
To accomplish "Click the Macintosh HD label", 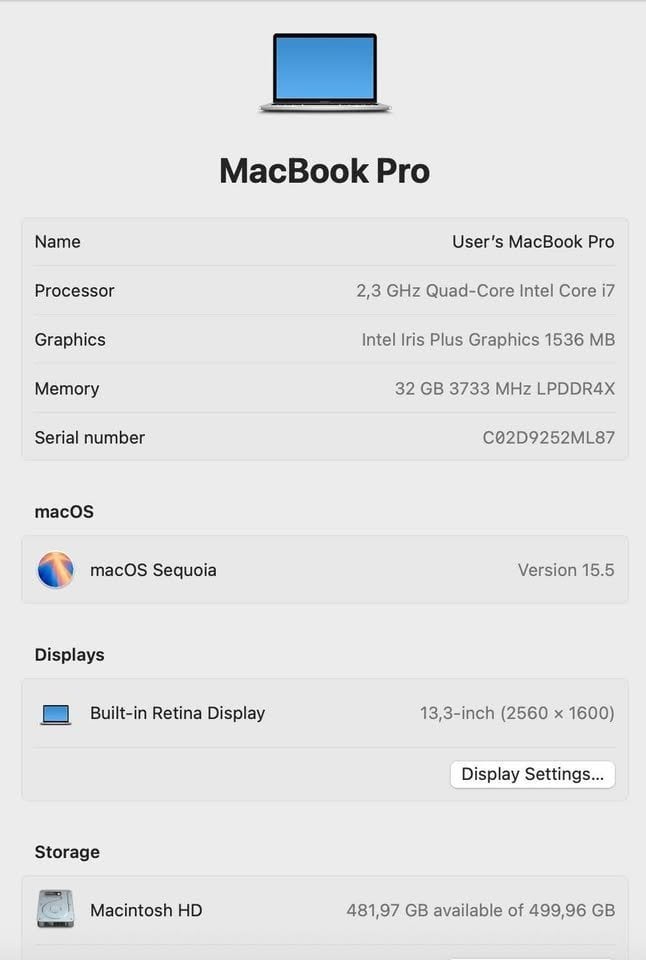I will 146,910.
